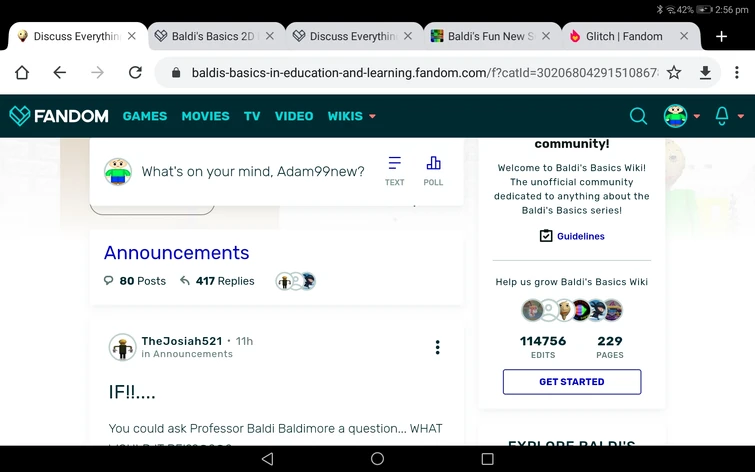The width and height of the screenshot is (755, 472).
Task: Click the Fandom logo
Action: [x=59, y=116]
